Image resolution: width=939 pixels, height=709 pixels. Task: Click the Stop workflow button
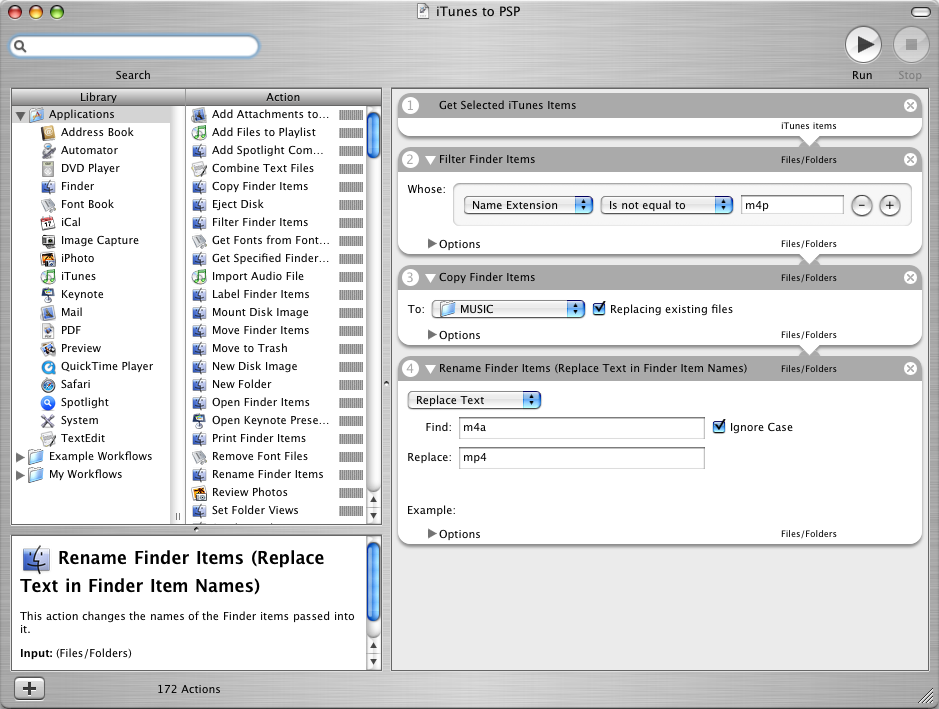click(911, 45)
